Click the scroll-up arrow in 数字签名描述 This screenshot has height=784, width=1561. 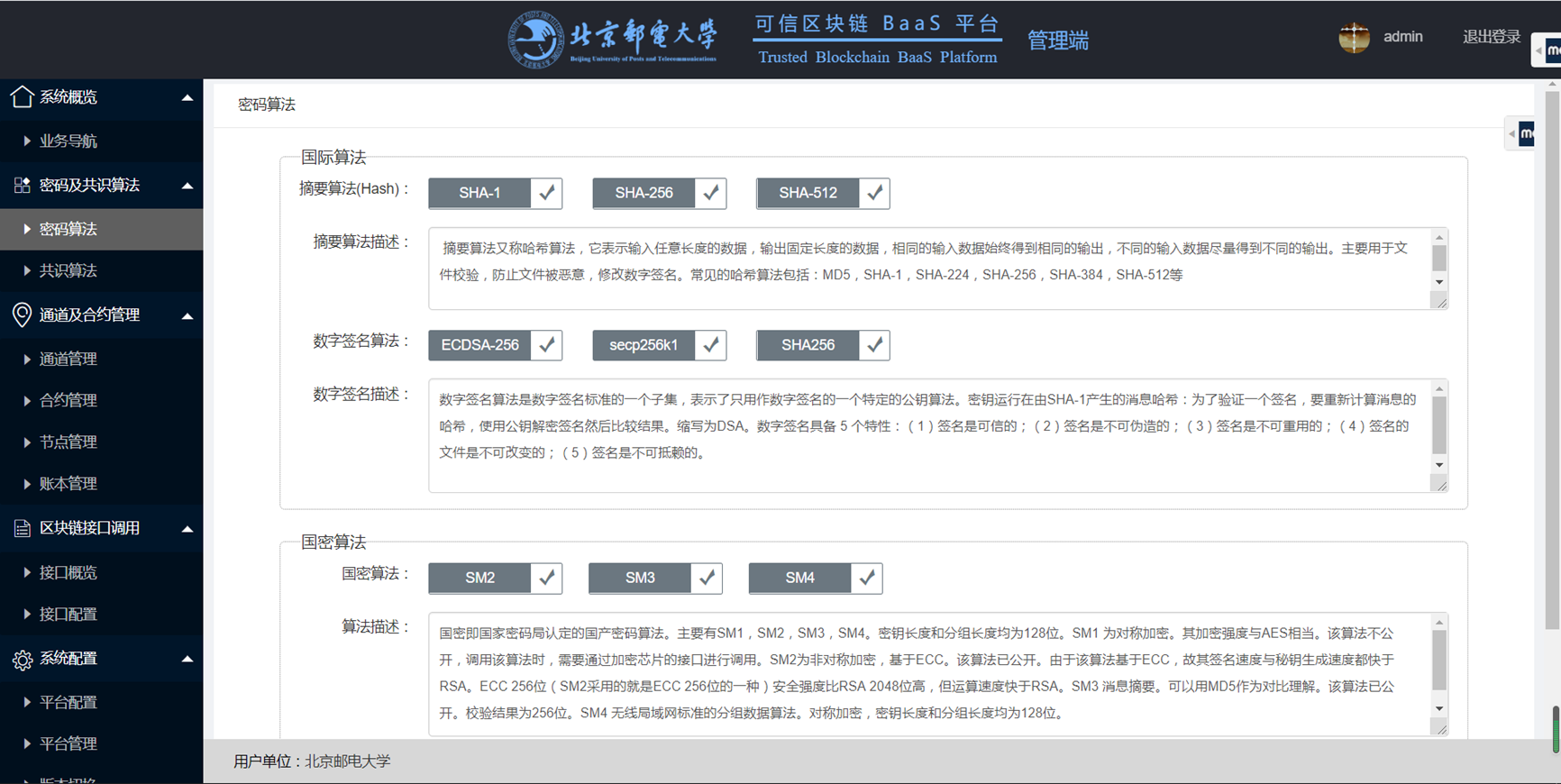click(x=1439, y=388)
